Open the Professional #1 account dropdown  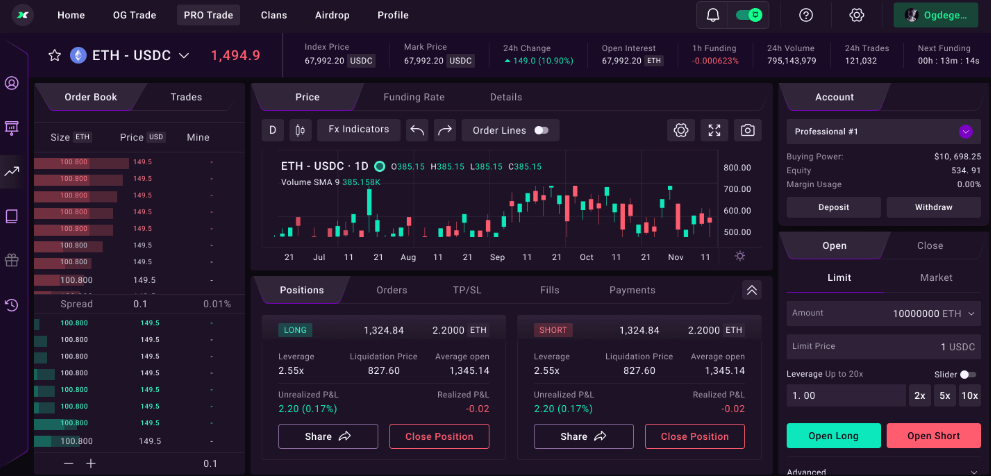pos(965,131)
